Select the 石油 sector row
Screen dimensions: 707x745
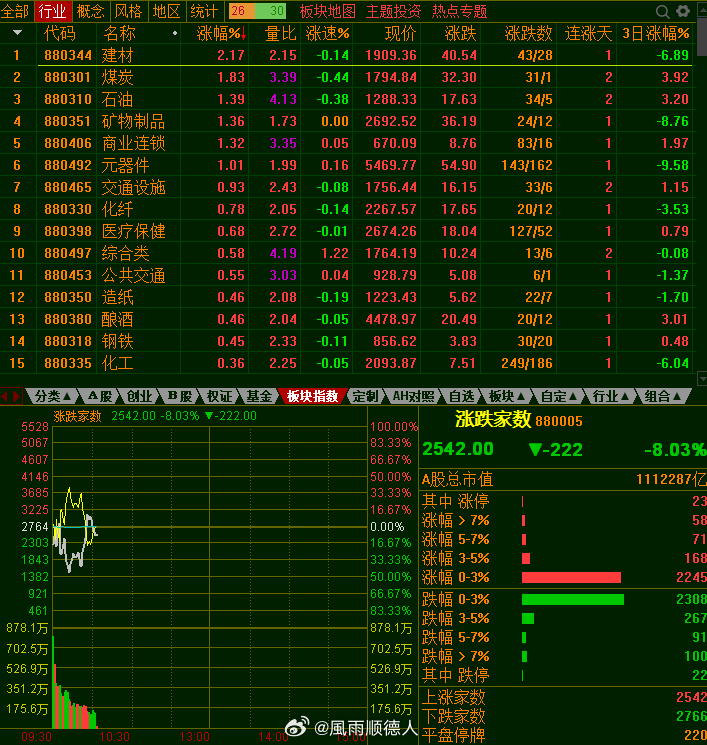click(346, 99)
